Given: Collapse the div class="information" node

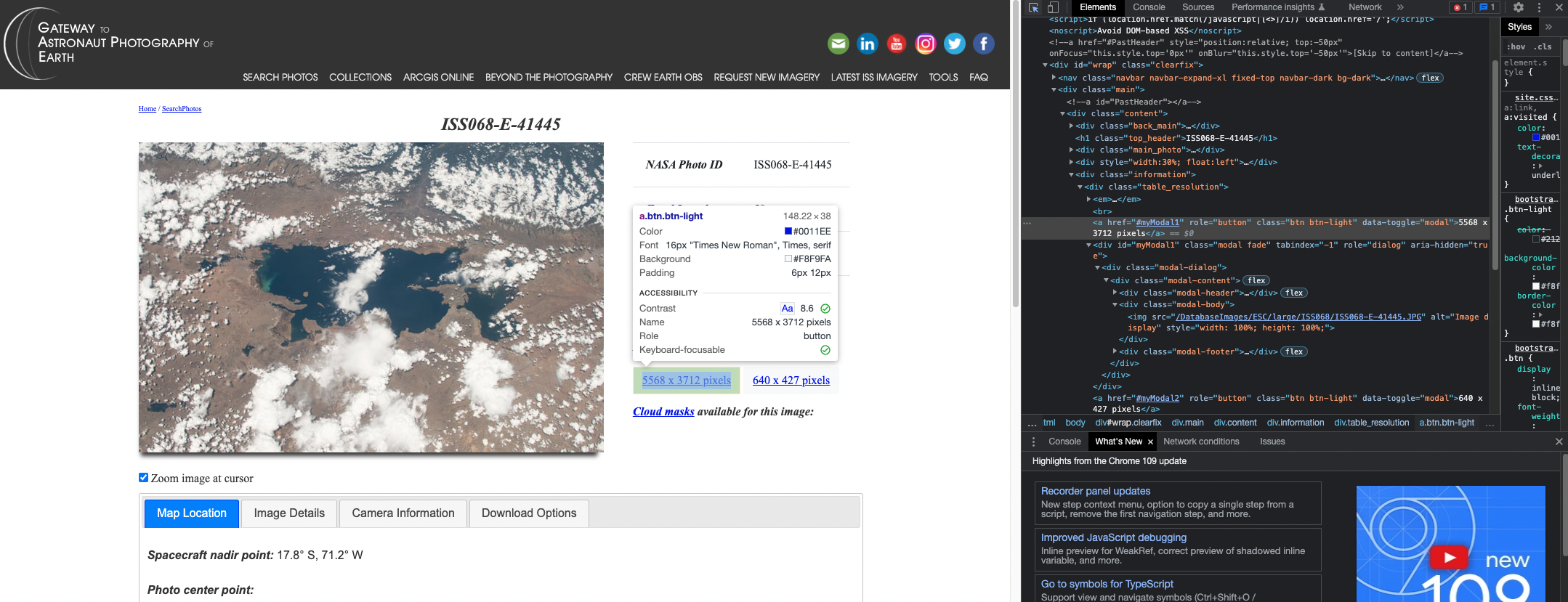Looking at the screenshot, I should coord(1071,174).
